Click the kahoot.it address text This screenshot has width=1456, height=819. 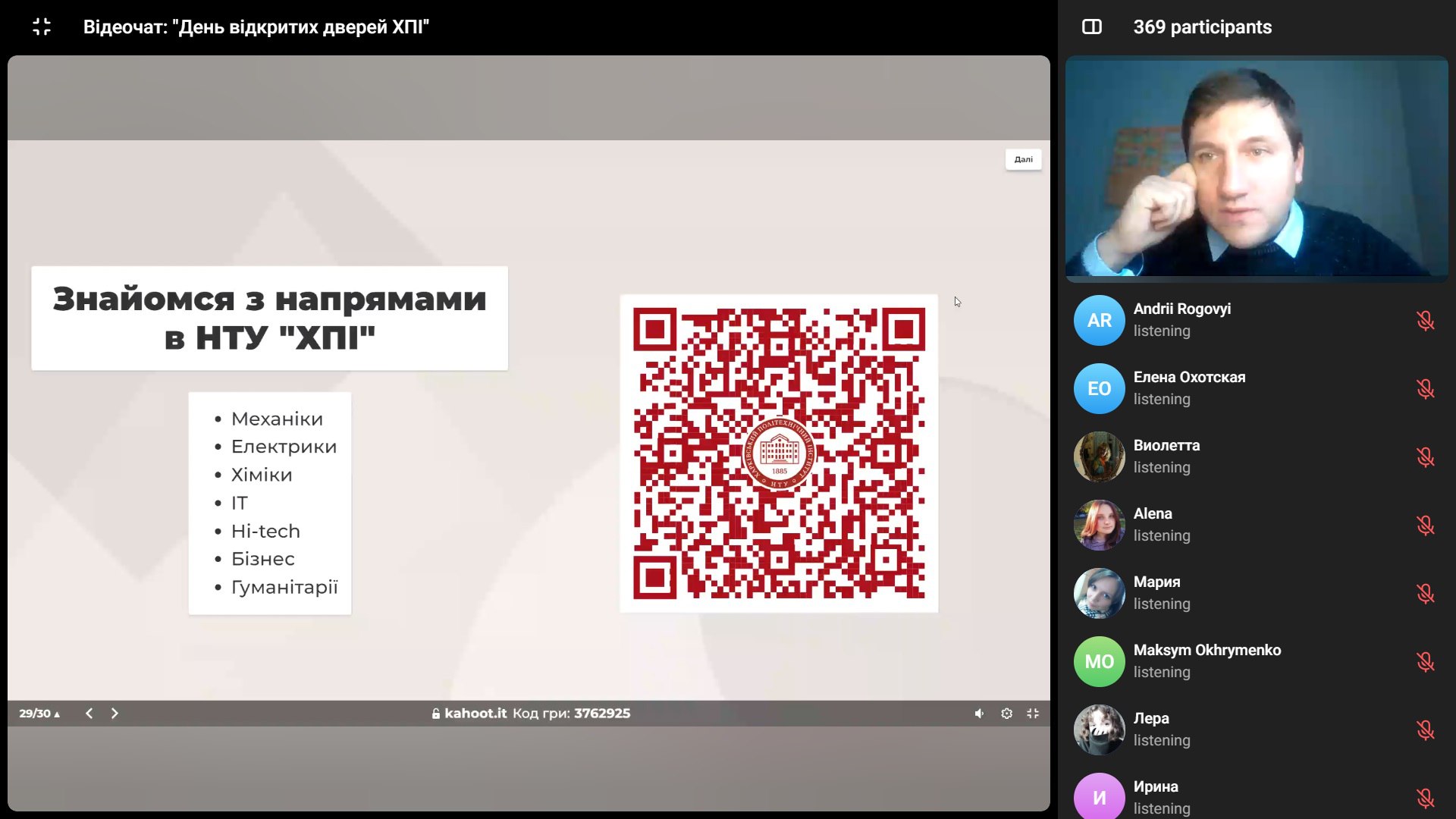[x=475, y=714]
